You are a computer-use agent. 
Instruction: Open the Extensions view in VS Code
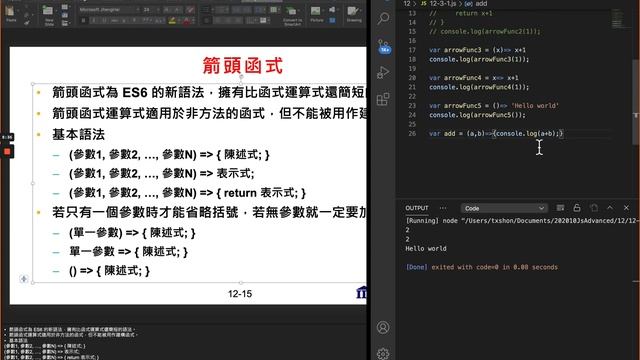(x=383, y=99)
